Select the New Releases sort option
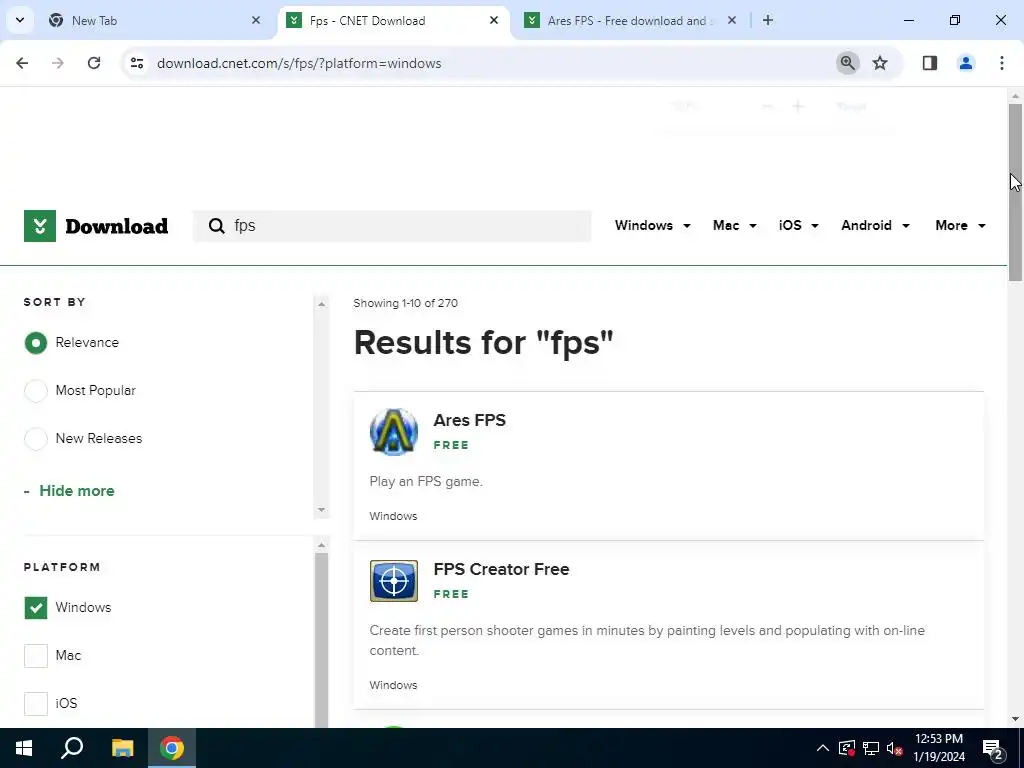This screenshot has width=1024, height=768. tap(36, 439)
